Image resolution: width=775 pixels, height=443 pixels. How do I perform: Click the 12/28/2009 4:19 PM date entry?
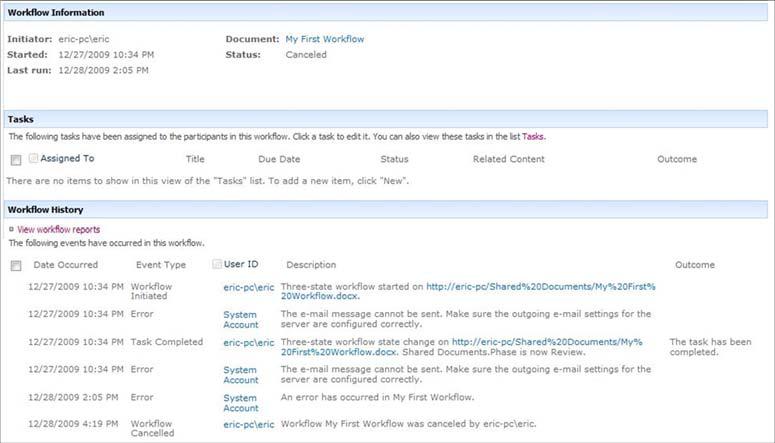pyautogui.click(x=73, y=424)
